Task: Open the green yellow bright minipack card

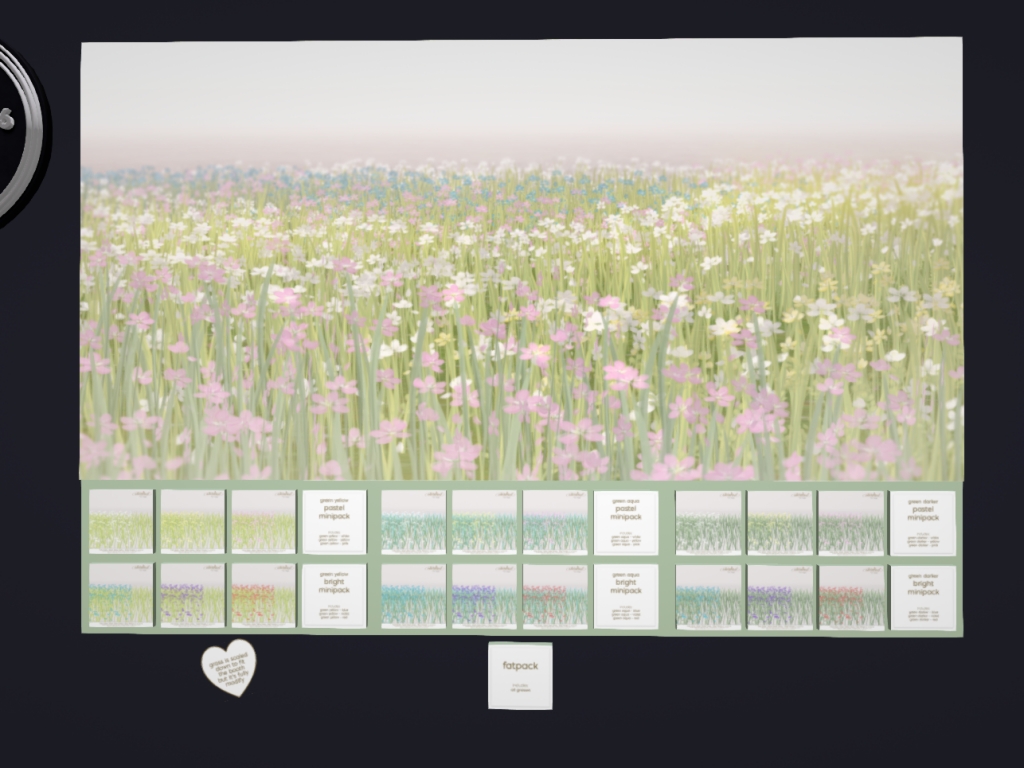Action: [334, 595]
